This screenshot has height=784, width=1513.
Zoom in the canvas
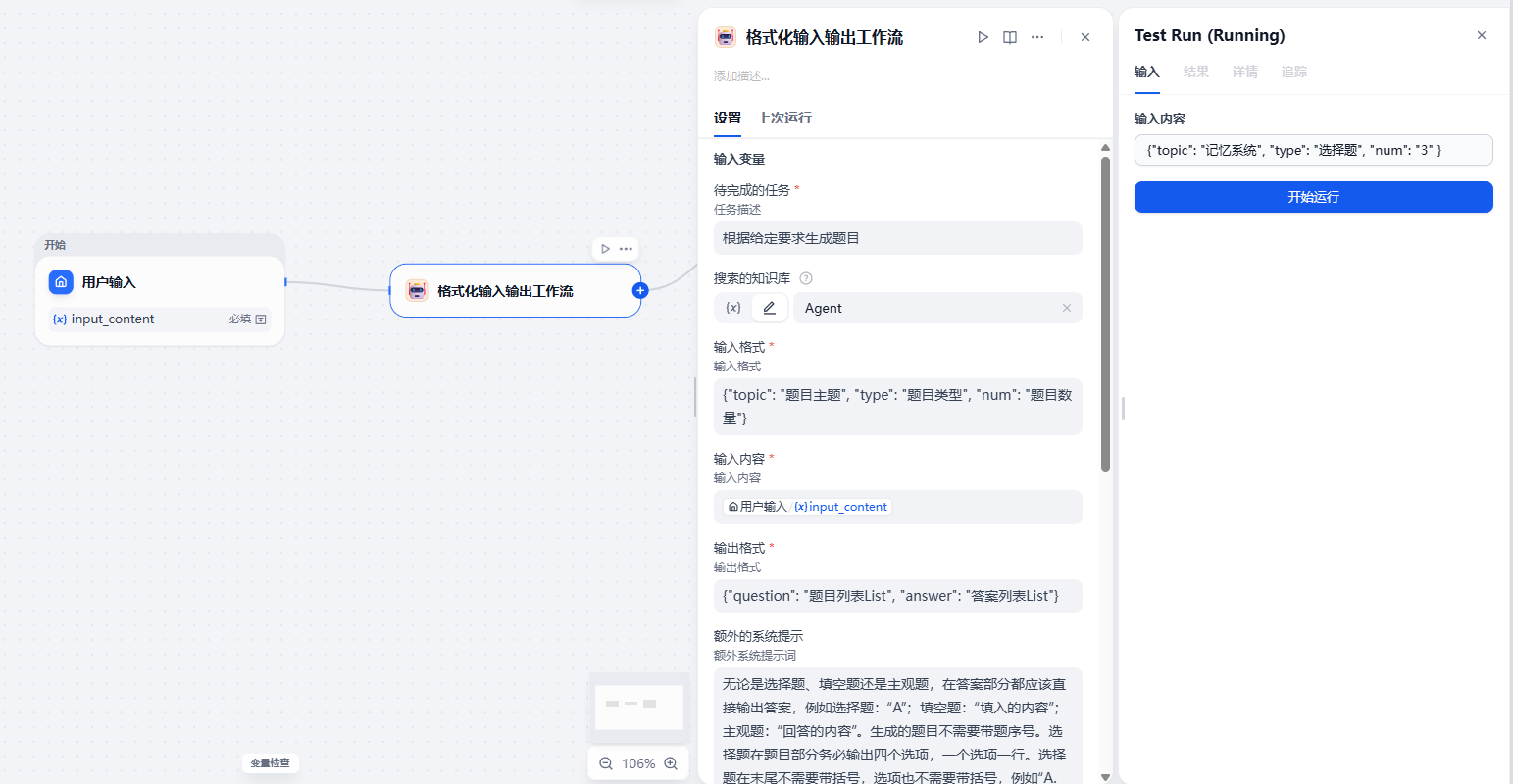tap(671, 763)
